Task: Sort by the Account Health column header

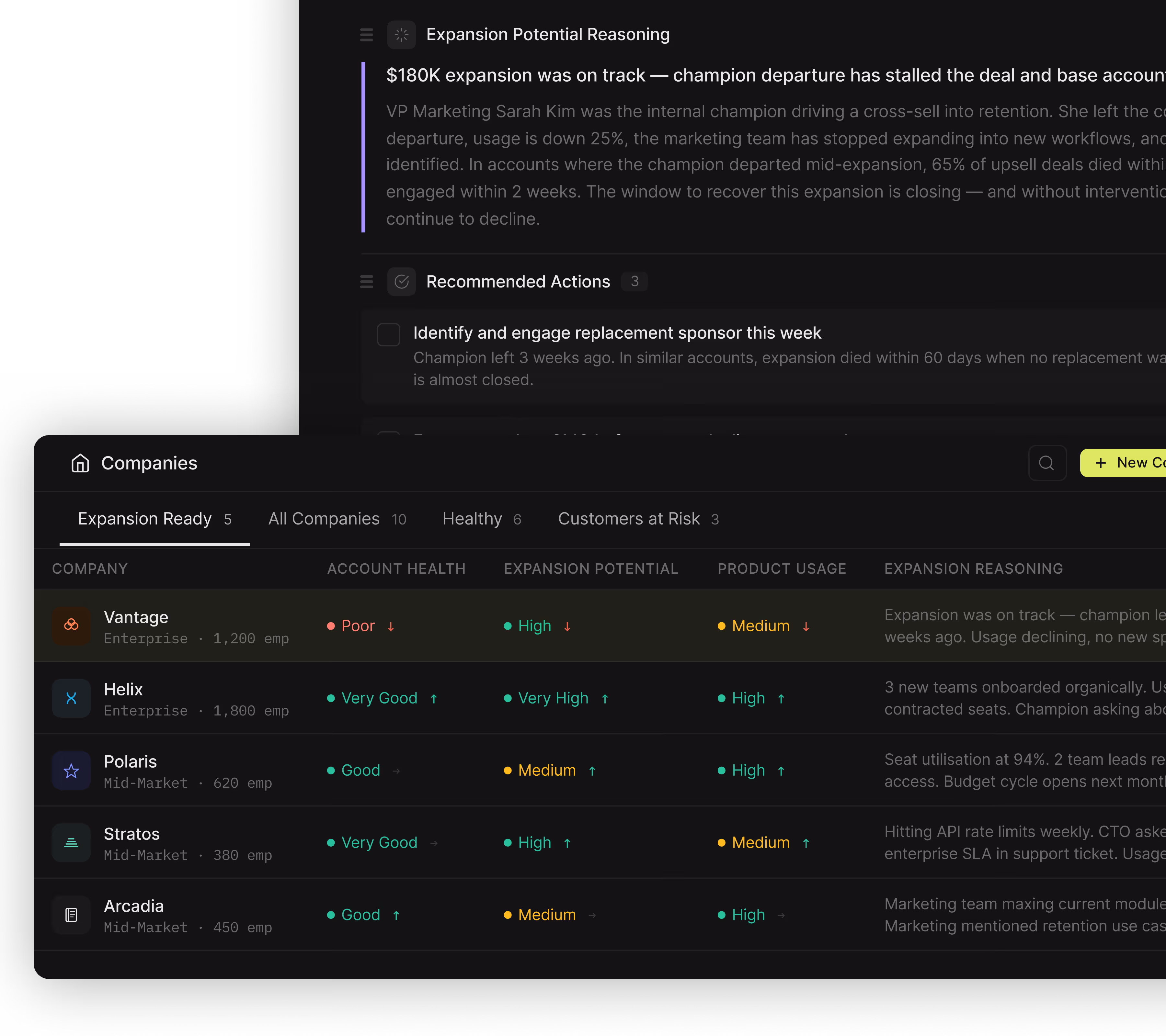Action: click(x=396, y=569)
